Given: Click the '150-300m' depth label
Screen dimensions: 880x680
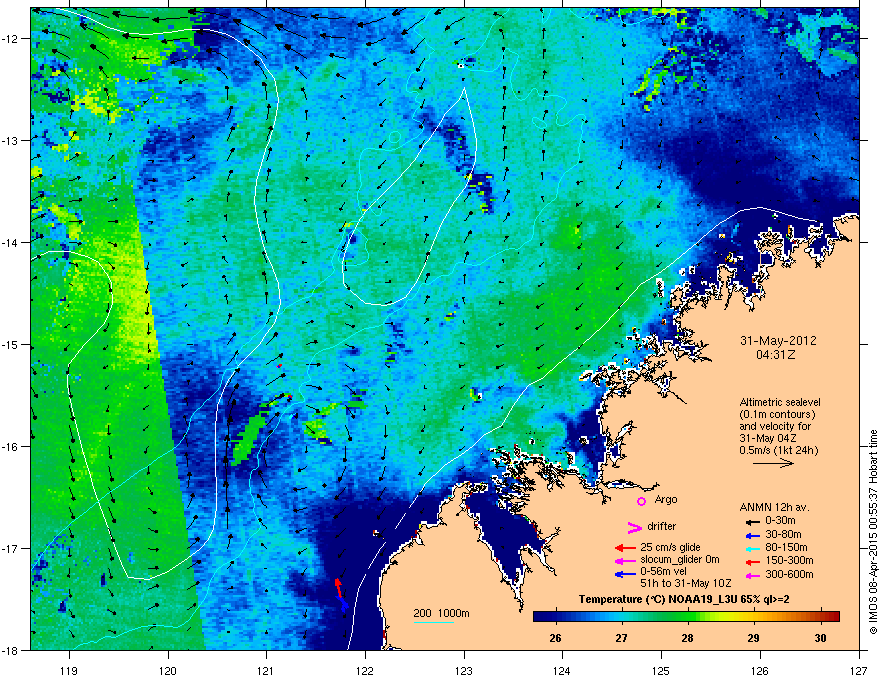Looking at the screenshot, I should (789, 560).
